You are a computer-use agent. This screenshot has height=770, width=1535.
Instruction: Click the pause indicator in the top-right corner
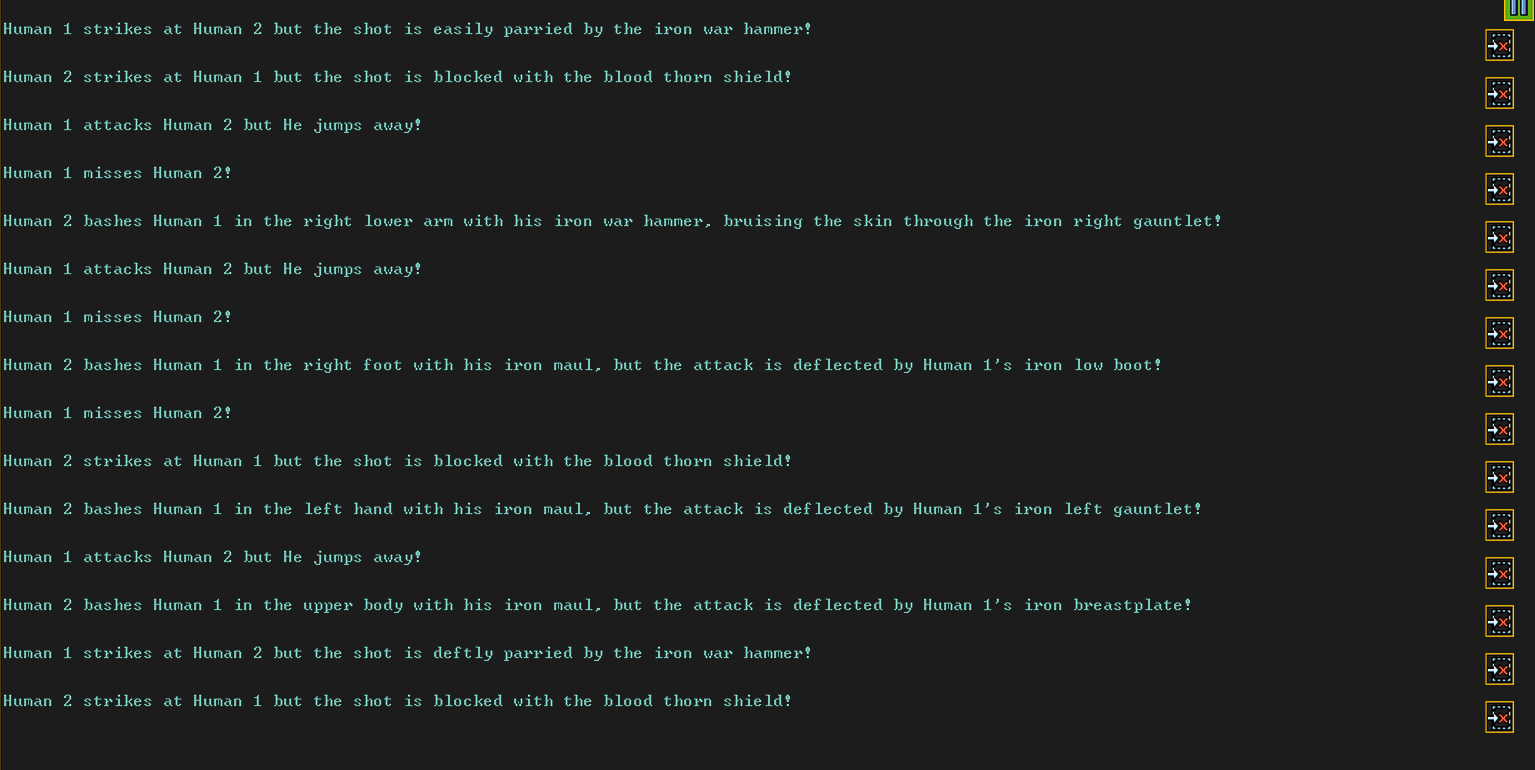[1519, 9]
